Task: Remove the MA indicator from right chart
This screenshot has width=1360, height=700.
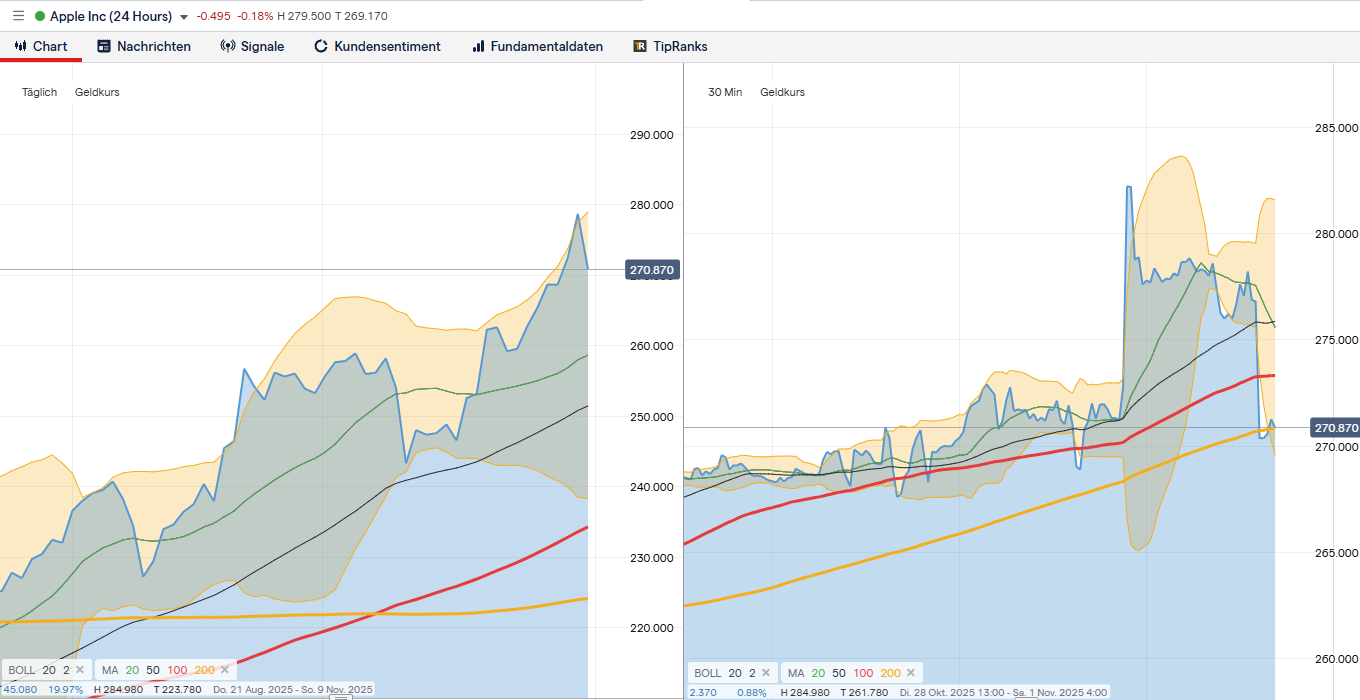Action: click(x=912, y=673)
